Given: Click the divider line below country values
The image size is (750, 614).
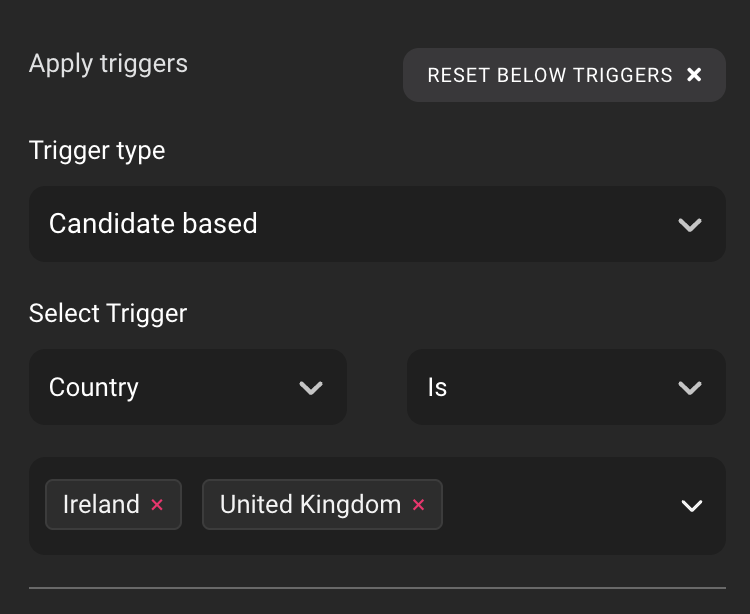Looking at the screenshot, I should [x=377, y=588].
